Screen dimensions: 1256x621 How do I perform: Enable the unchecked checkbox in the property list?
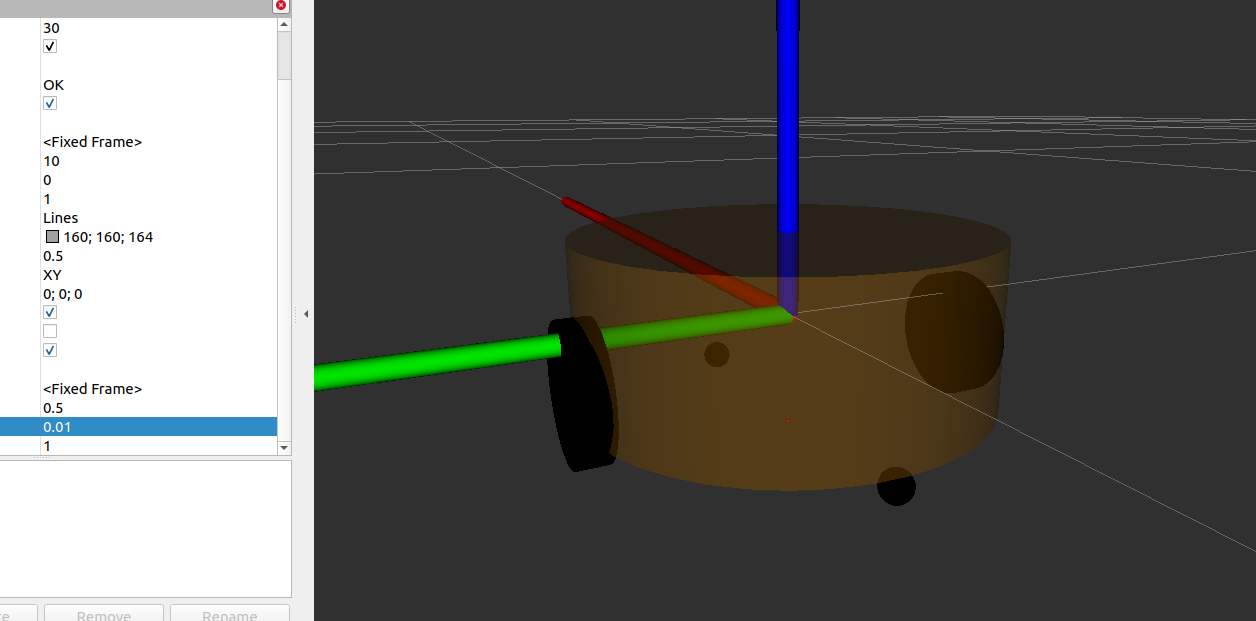50,331
